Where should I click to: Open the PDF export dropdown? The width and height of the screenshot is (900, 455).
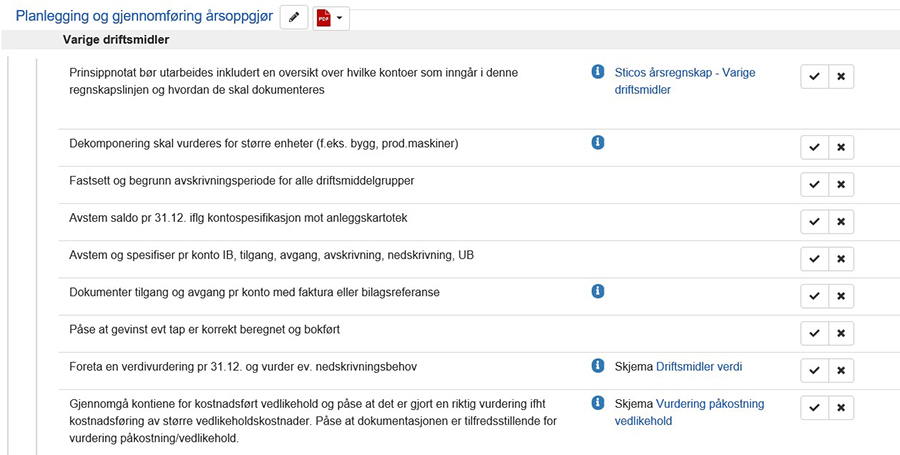coord(331,18)
